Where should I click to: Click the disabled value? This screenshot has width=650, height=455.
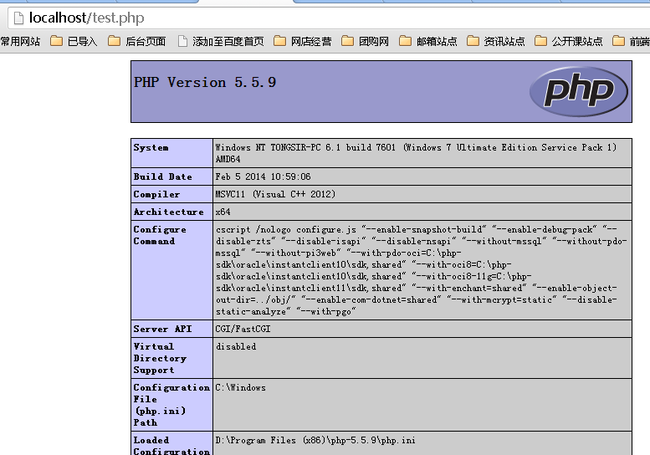click(236, 346)
